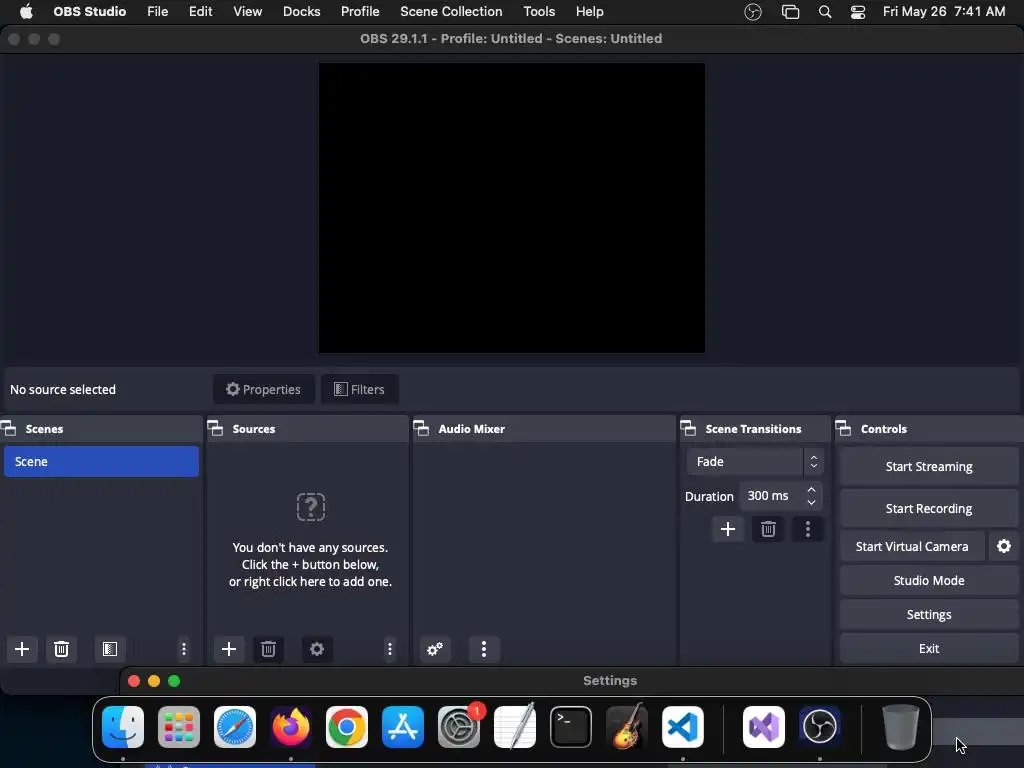The image size is (1024, 768).
Task: Click OBS status icon in menu bar
Action: point(753,12)
